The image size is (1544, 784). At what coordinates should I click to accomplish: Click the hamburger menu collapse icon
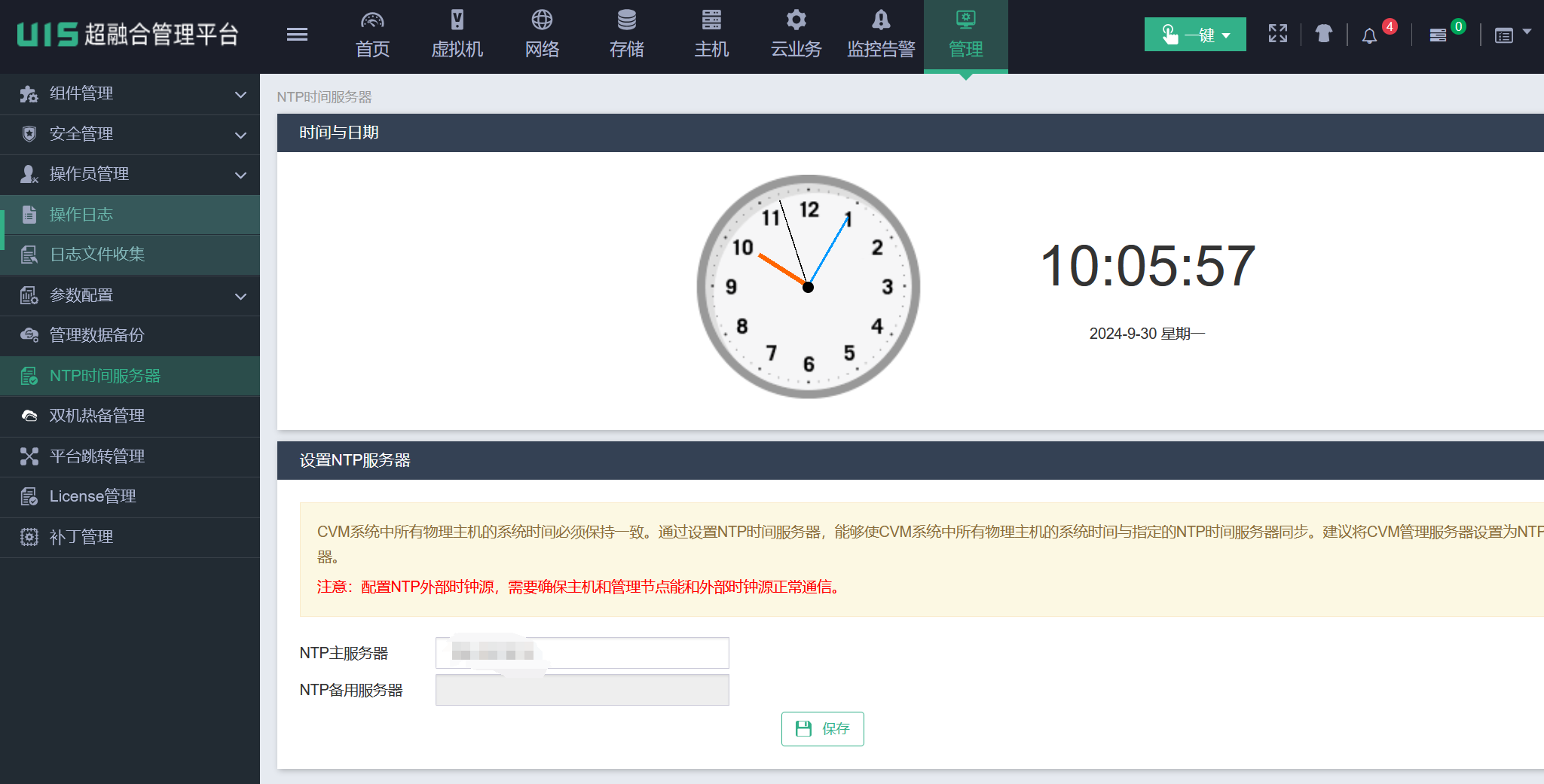[x=297, y=34]
